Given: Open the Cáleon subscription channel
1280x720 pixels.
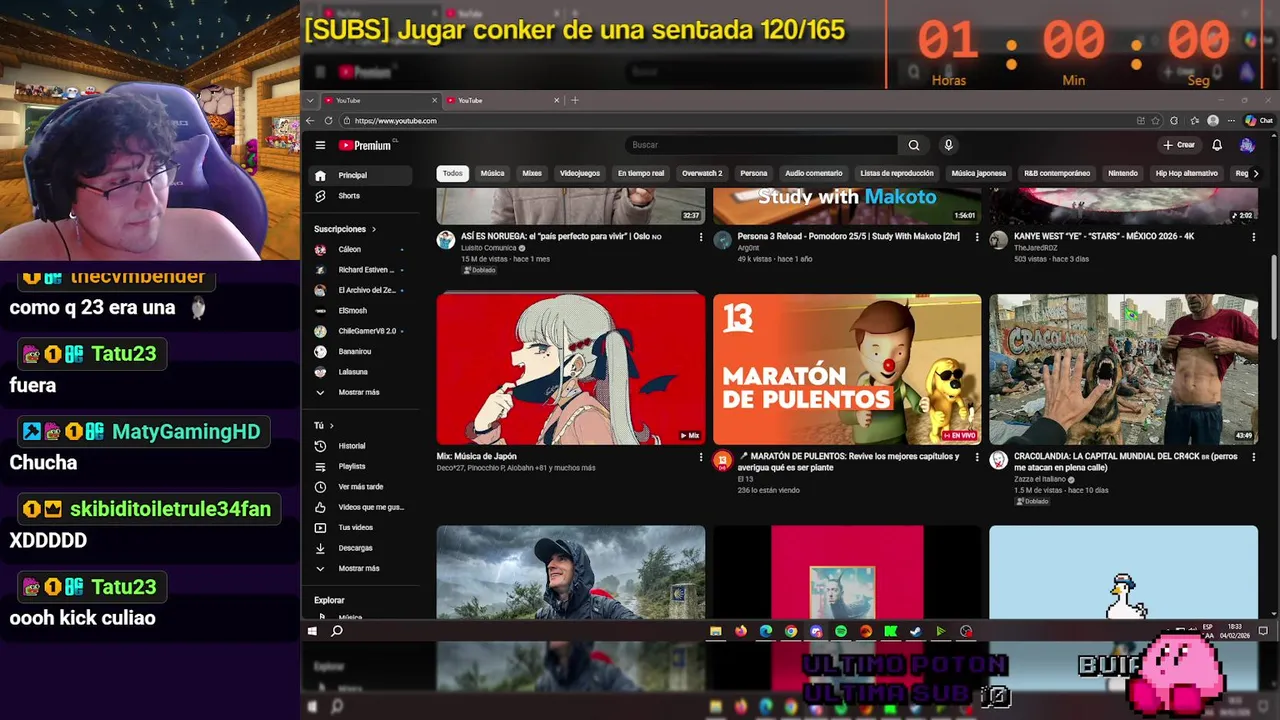Looking at the screenshot, I should (359, 250).
